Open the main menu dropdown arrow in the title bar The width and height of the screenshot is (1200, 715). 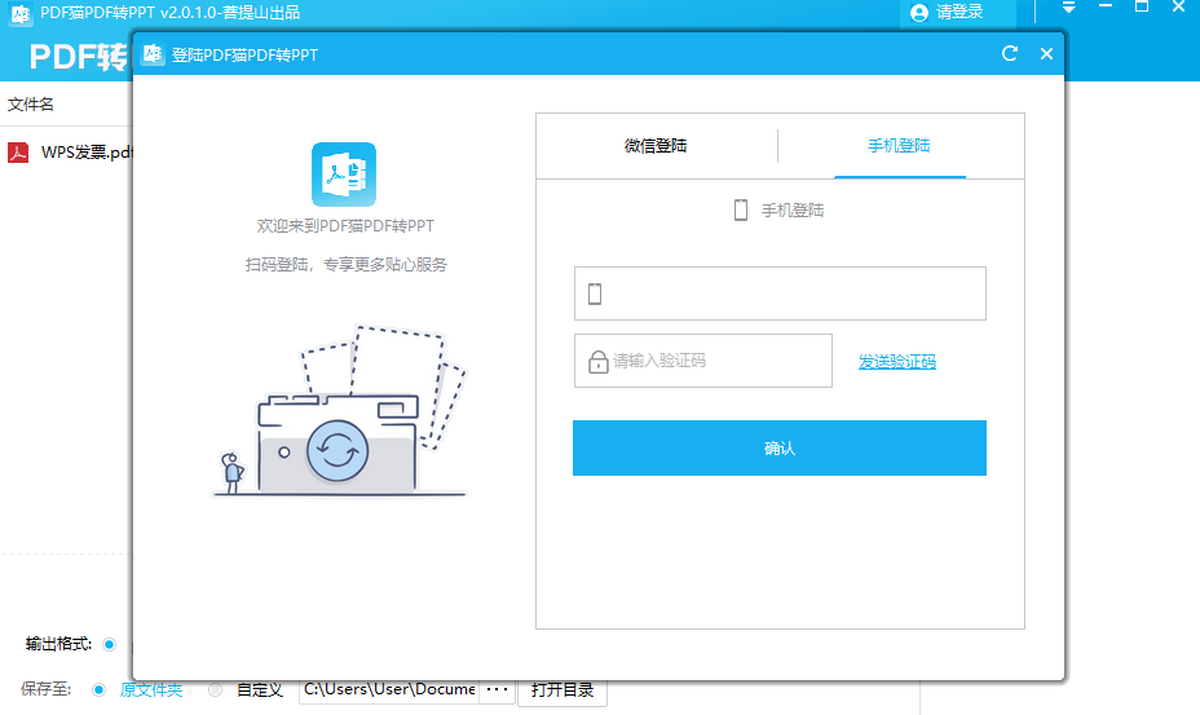pyautogui.click(x=1069, y=8)
